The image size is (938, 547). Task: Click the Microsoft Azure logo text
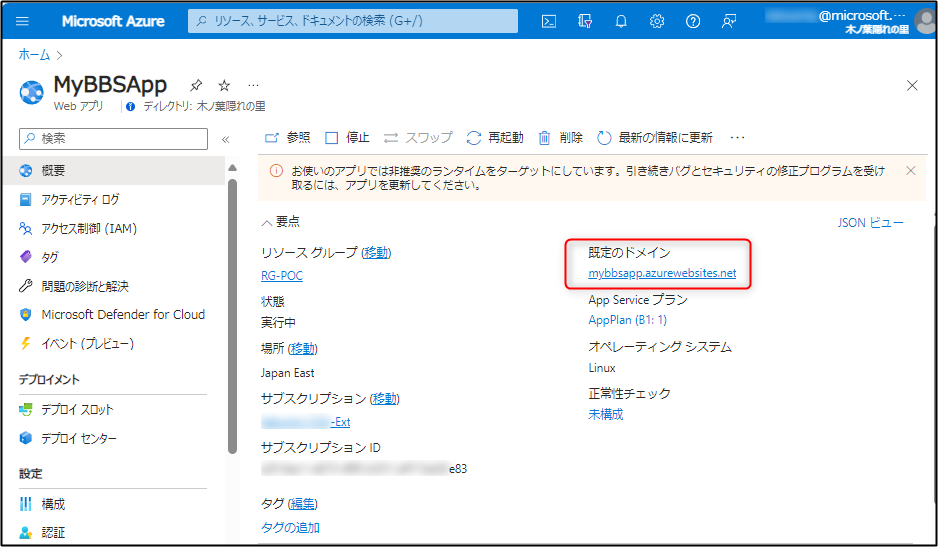click(x=113, y=21)
